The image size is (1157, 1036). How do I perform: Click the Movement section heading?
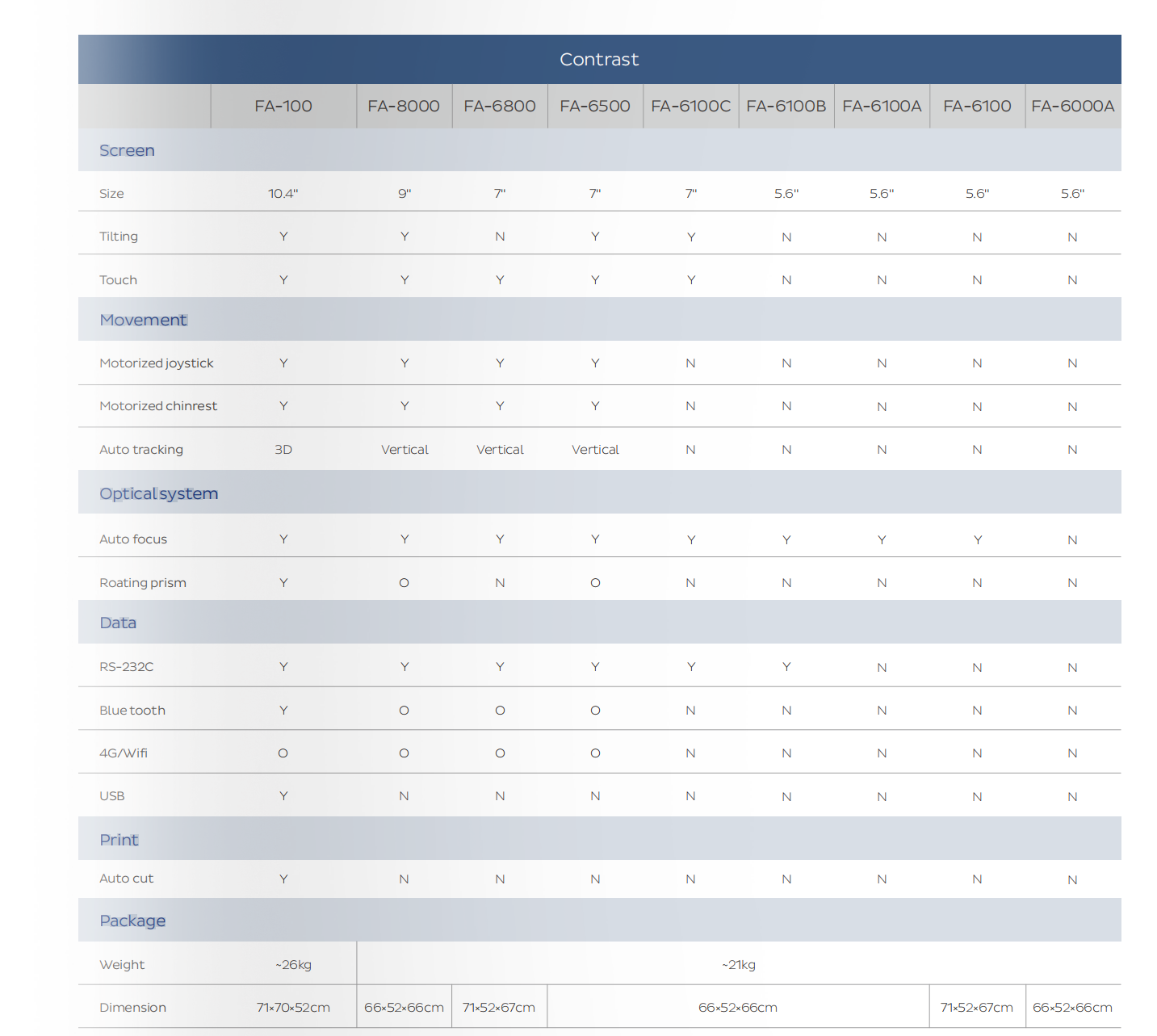[143, 320]
